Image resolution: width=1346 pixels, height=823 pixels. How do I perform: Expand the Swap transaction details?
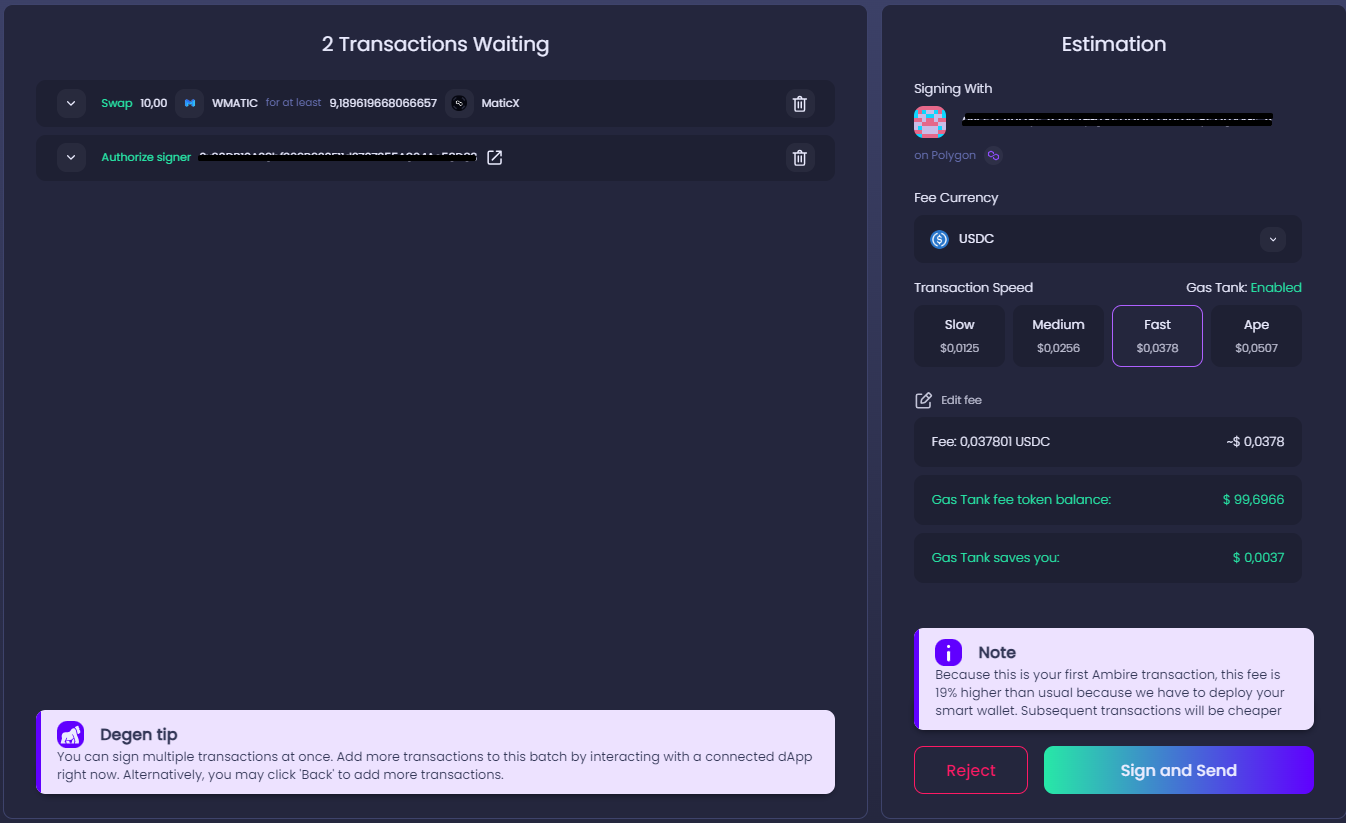pyautogui.click(x=71, y=103)
